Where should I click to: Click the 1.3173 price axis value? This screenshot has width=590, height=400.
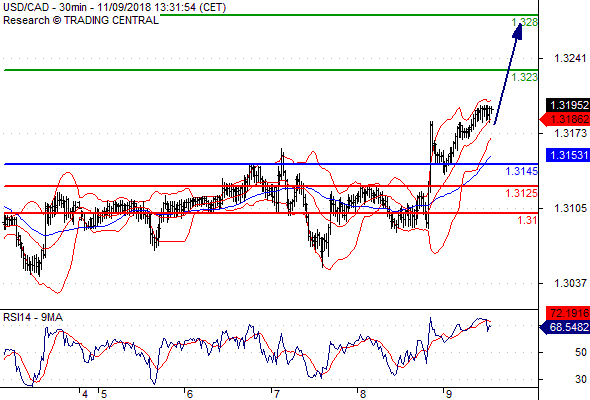[570, 133]
